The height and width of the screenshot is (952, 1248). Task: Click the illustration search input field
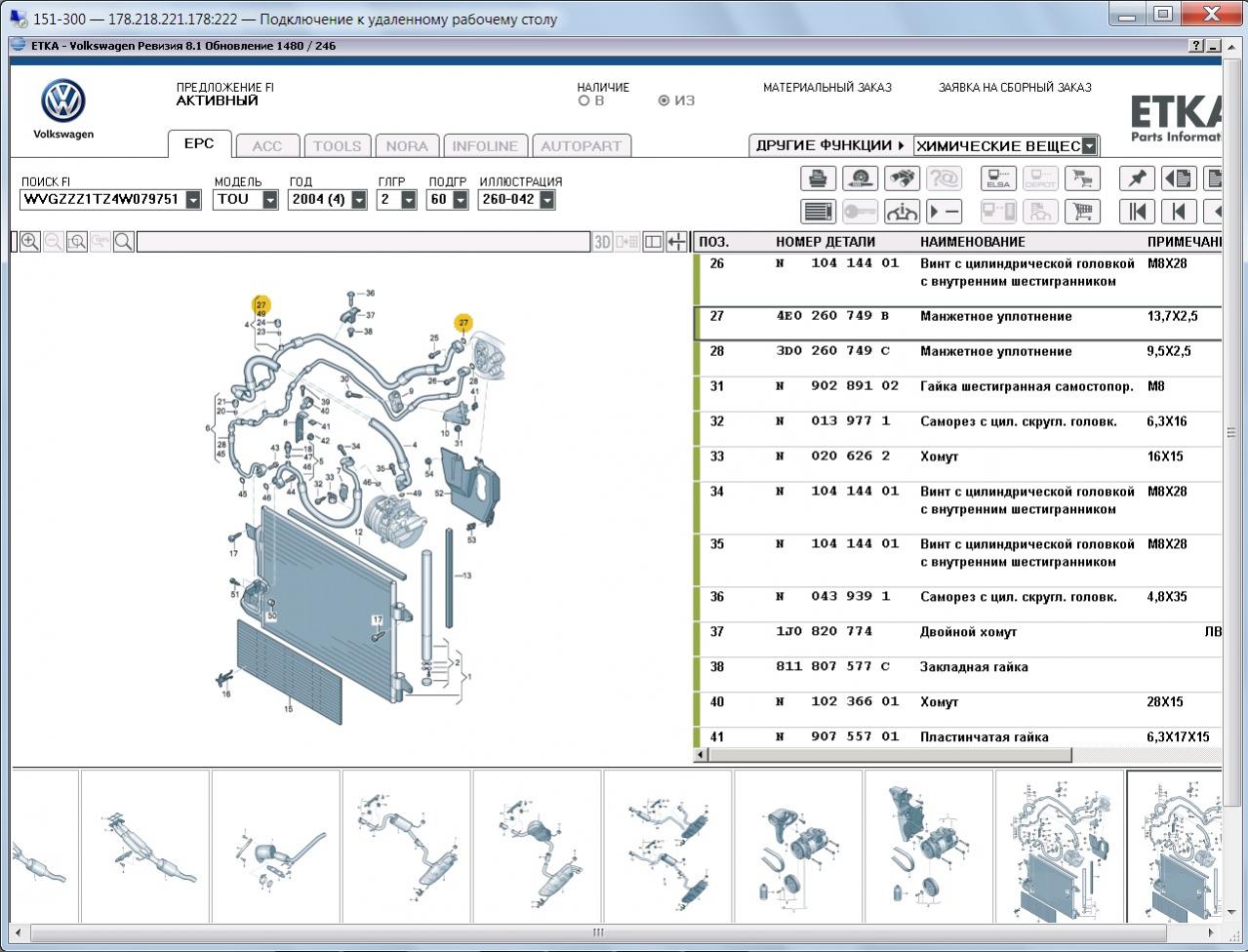(363, 242)
